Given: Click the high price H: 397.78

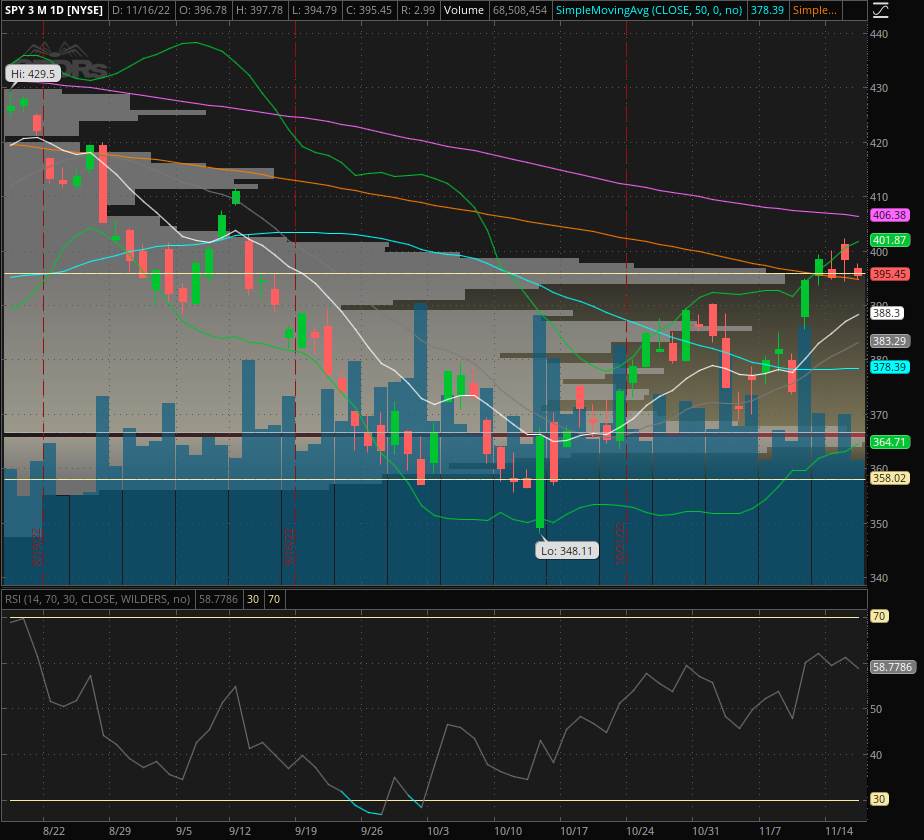Looking at the screenshot, I should point(258,10).
